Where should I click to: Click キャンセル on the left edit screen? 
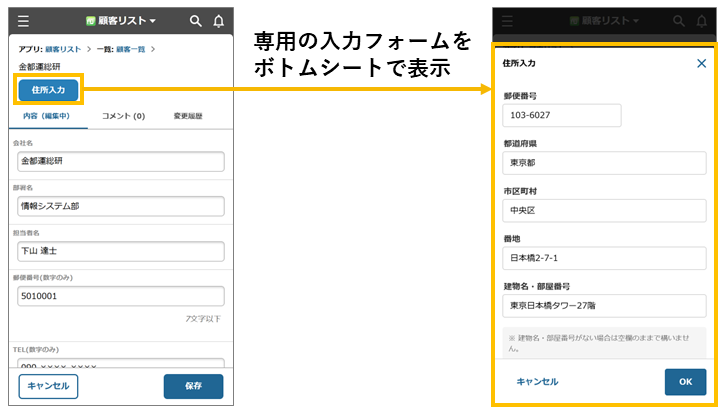(48, 386)
